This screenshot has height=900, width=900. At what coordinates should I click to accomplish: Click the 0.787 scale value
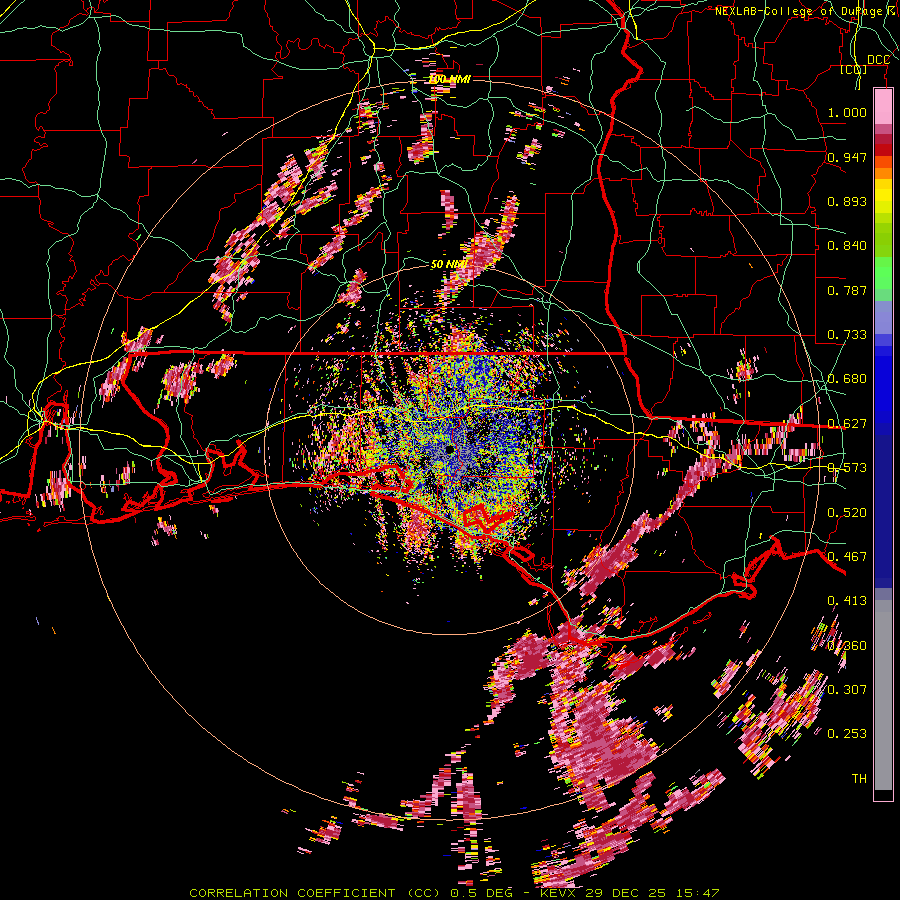(847, 290)
